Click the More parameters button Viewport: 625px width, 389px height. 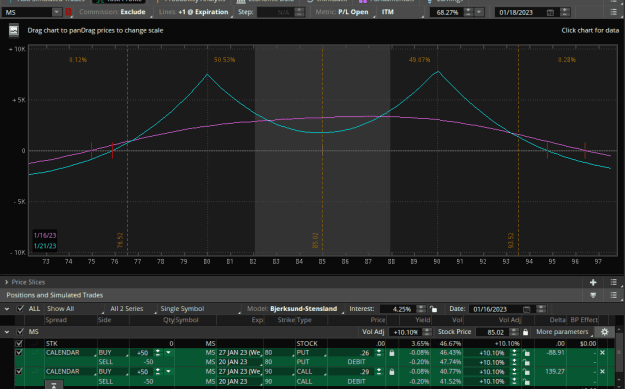pyautogui.click(x=562, y=332)
